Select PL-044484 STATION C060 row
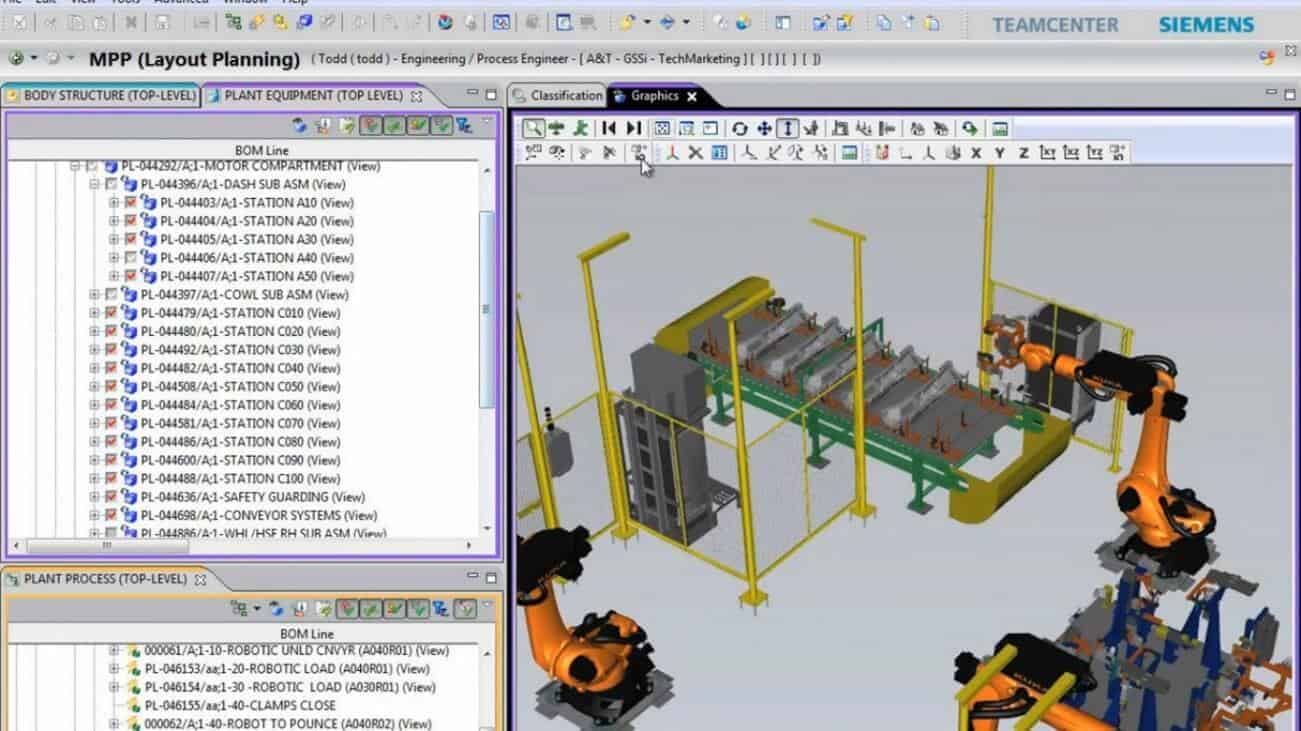 [x=240, y=405]
